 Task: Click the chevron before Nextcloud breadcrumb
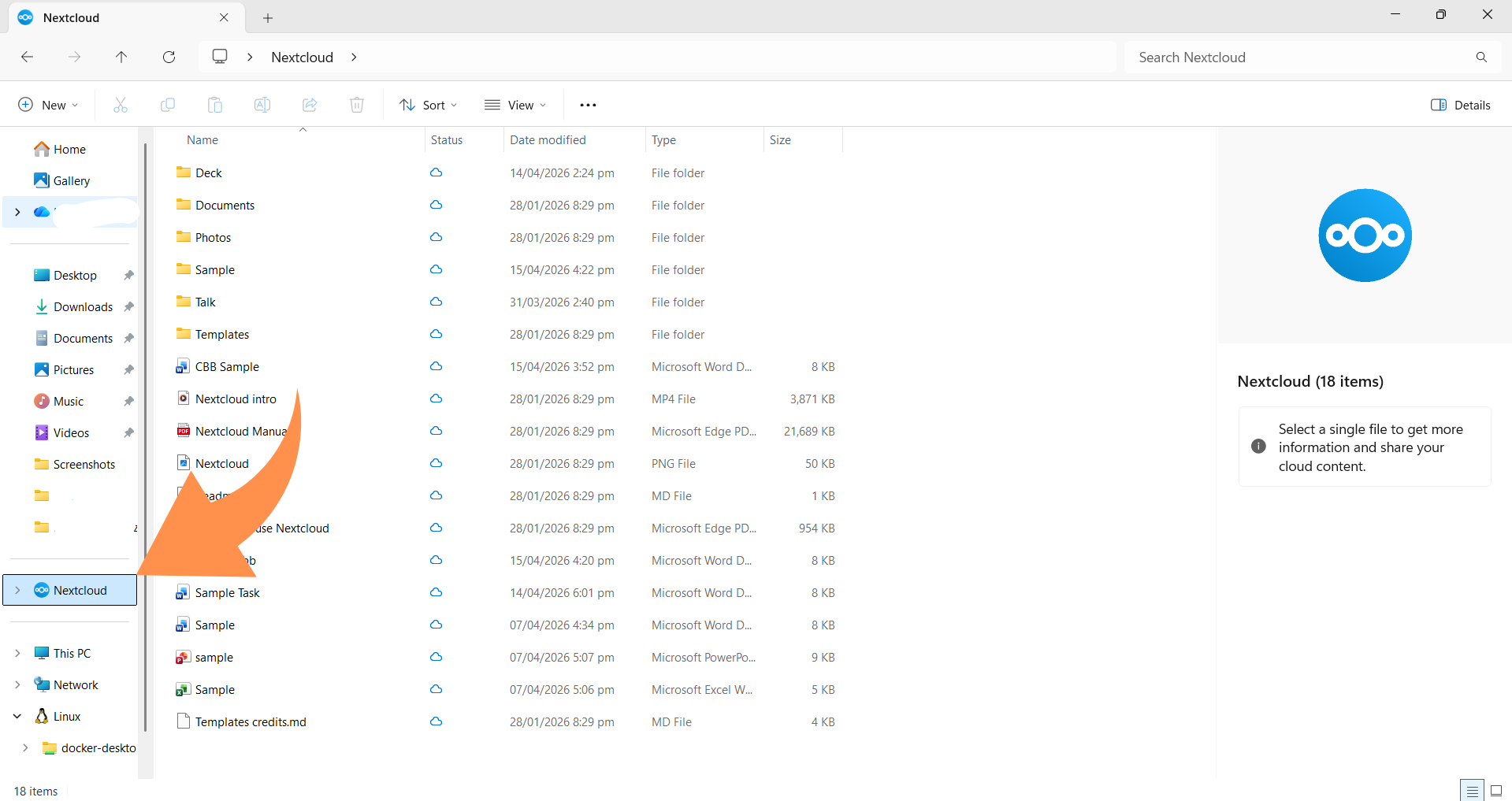pos(250,57)
